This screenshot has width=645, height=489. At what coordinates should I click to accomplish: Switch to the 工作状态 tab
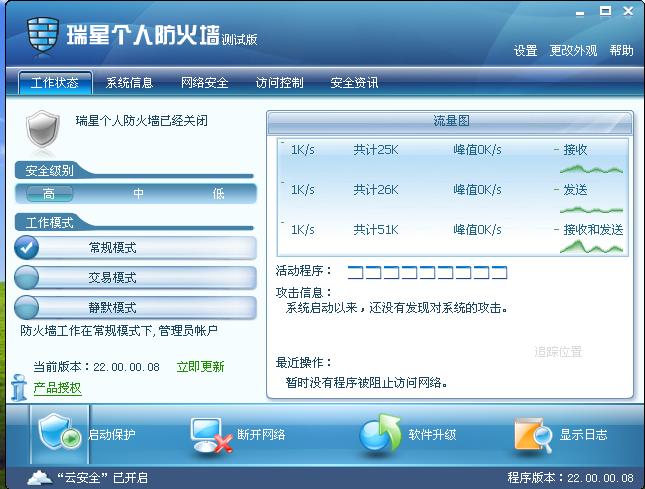[55, 83]
